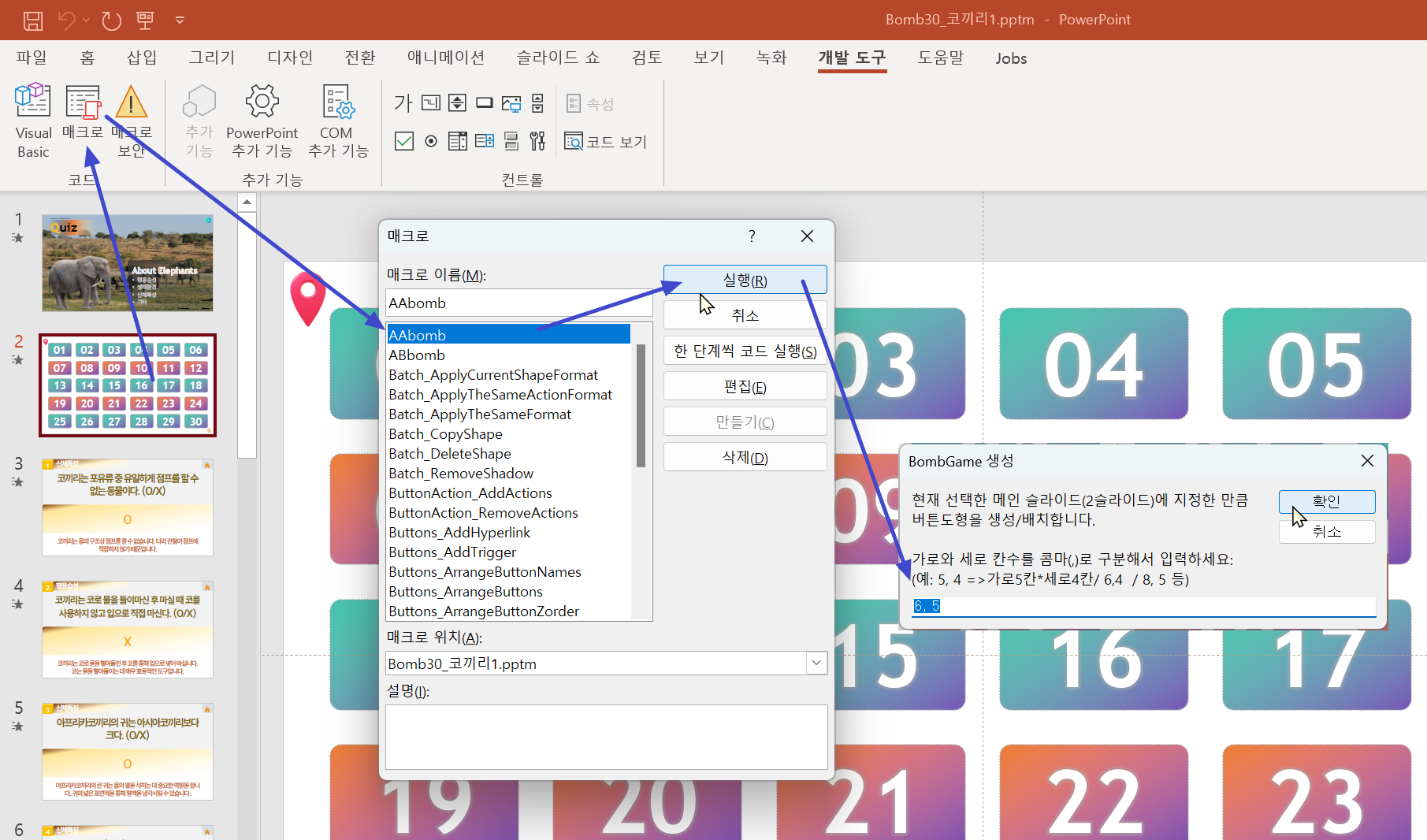Select slide 4 thumbnail
The image size is (1427, 840).
[128, 630]
